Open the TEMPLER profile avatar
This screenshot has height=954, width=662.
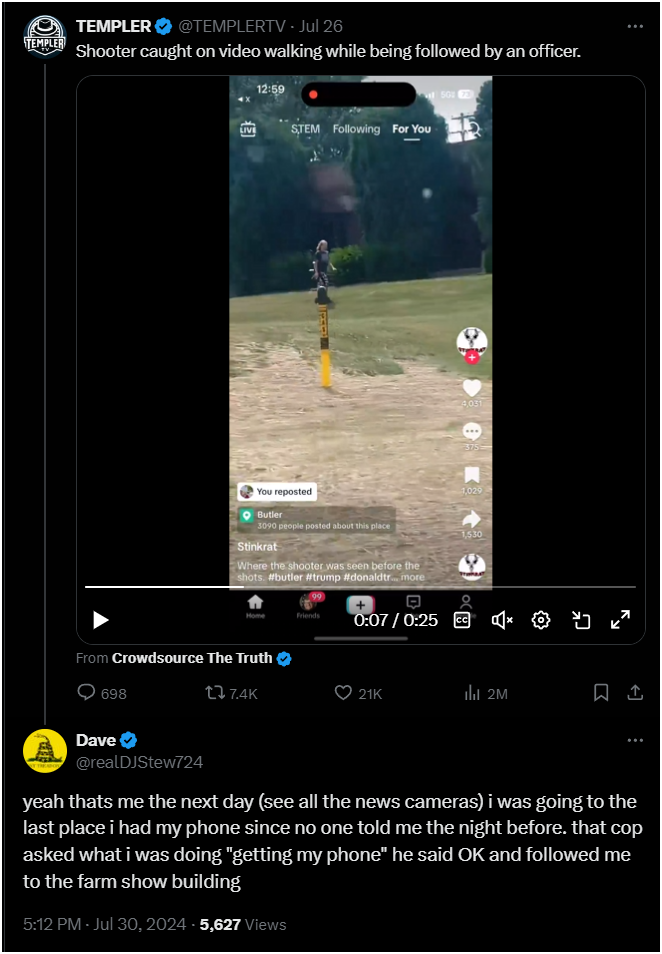click(44, 37)
